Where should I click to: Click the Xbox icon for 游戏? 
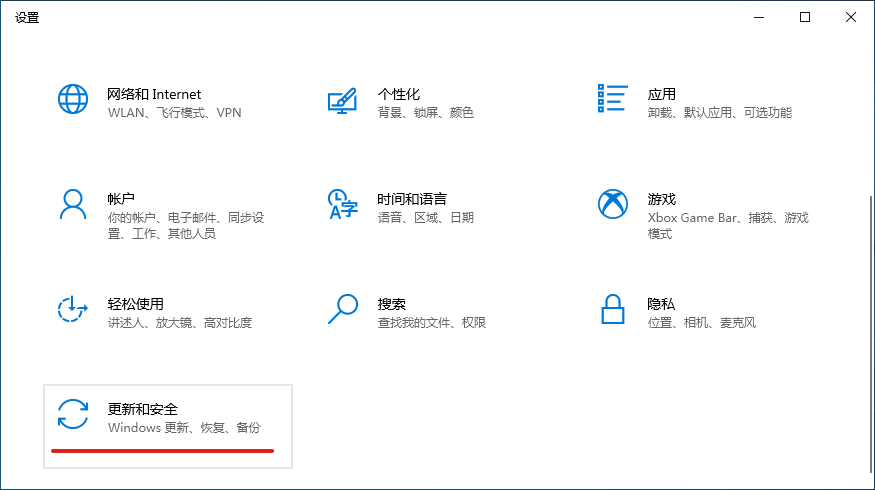613,204
